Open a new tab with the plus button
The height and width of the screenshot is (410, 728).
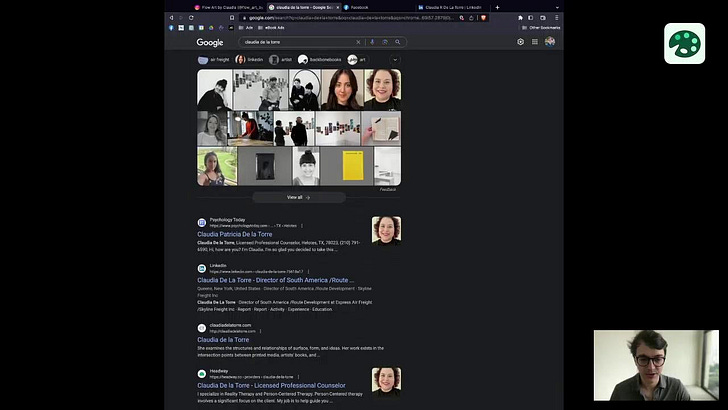coord(497,7)
